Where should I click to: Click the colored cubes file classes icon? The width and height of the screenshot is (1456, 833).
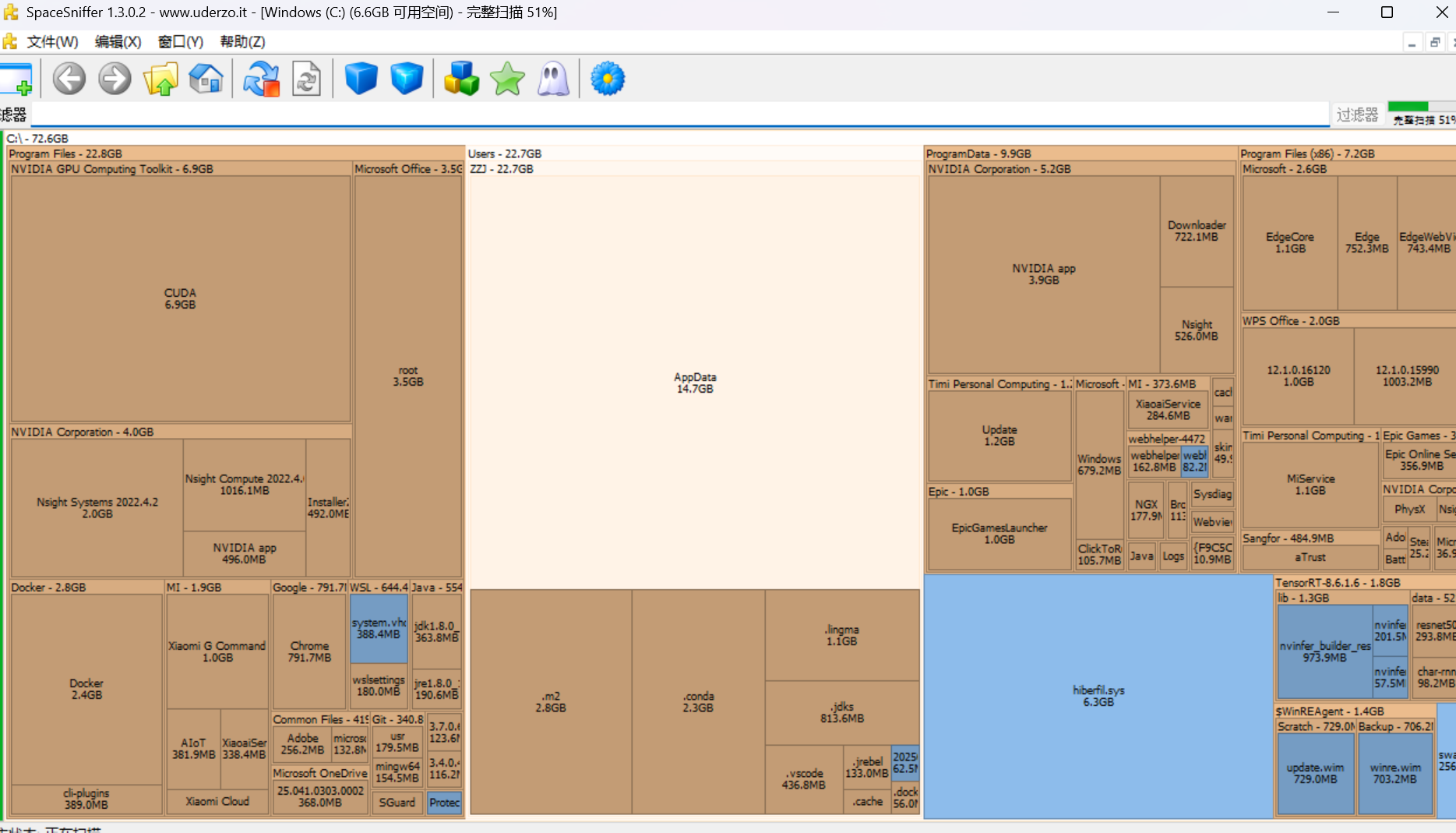pyautogui.click(x=461, y=79)
